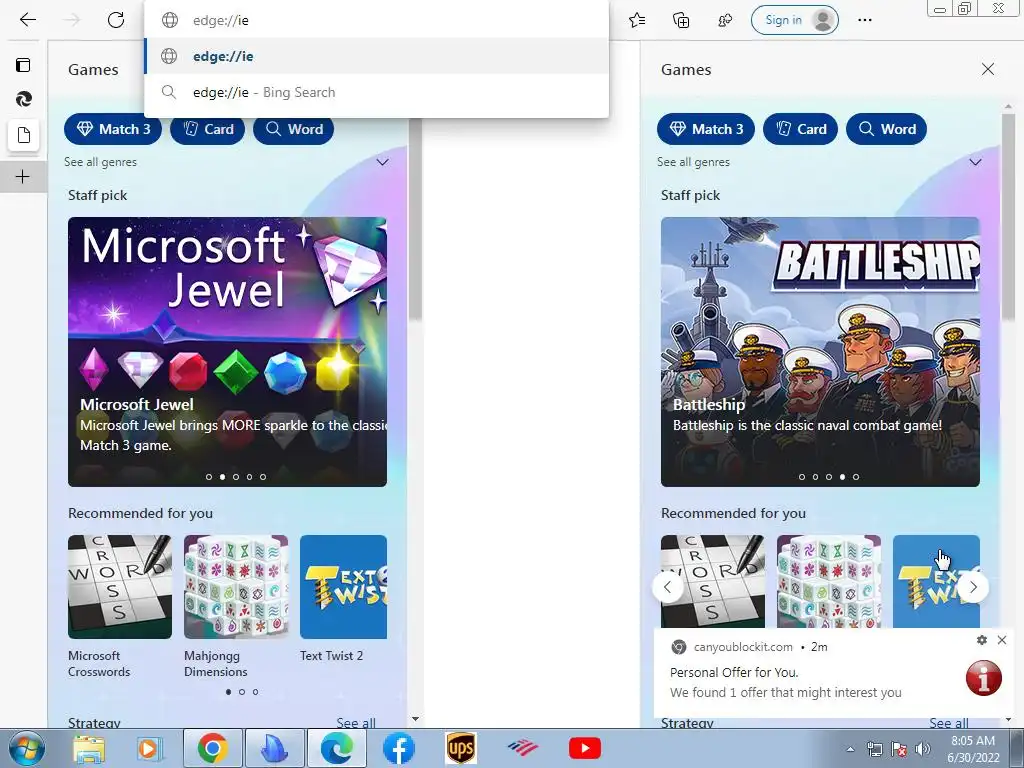Show hidden system tray icons arrow
The image size is (1024, 768).
[850, 750]
